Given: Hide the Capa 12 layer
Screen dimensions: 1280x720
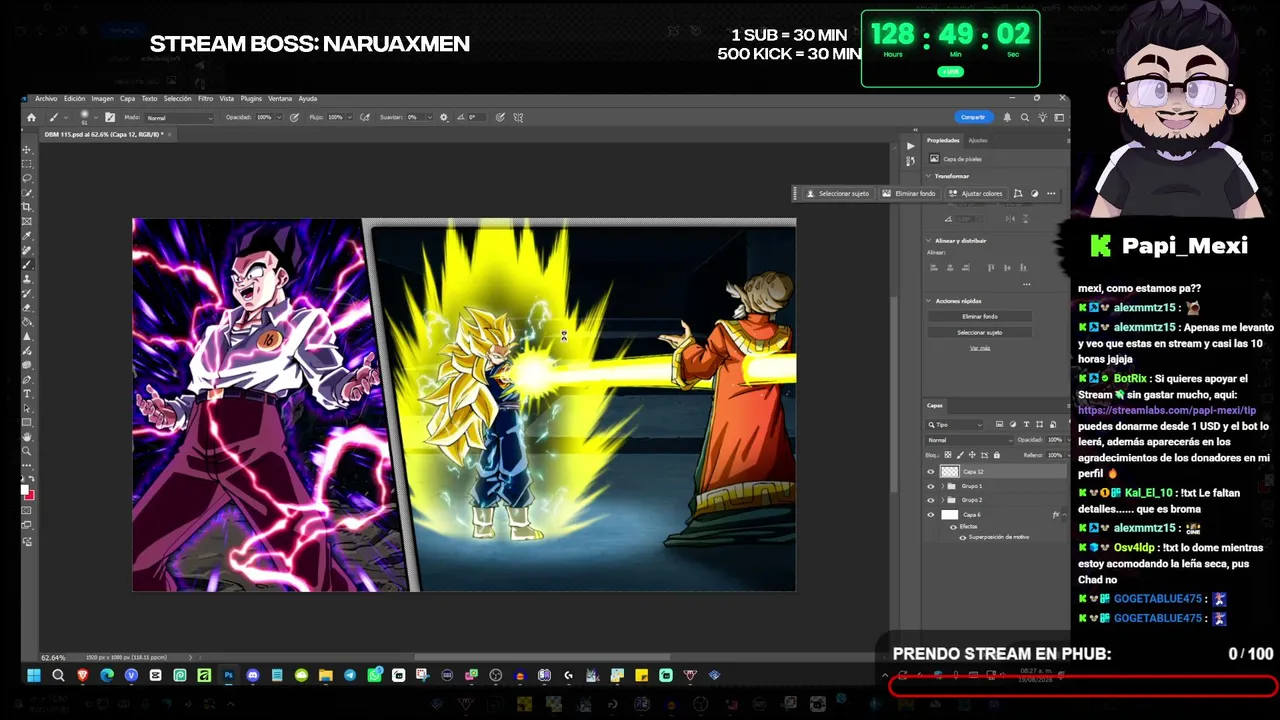Looking at the screenshot, I should pos(931,472).
